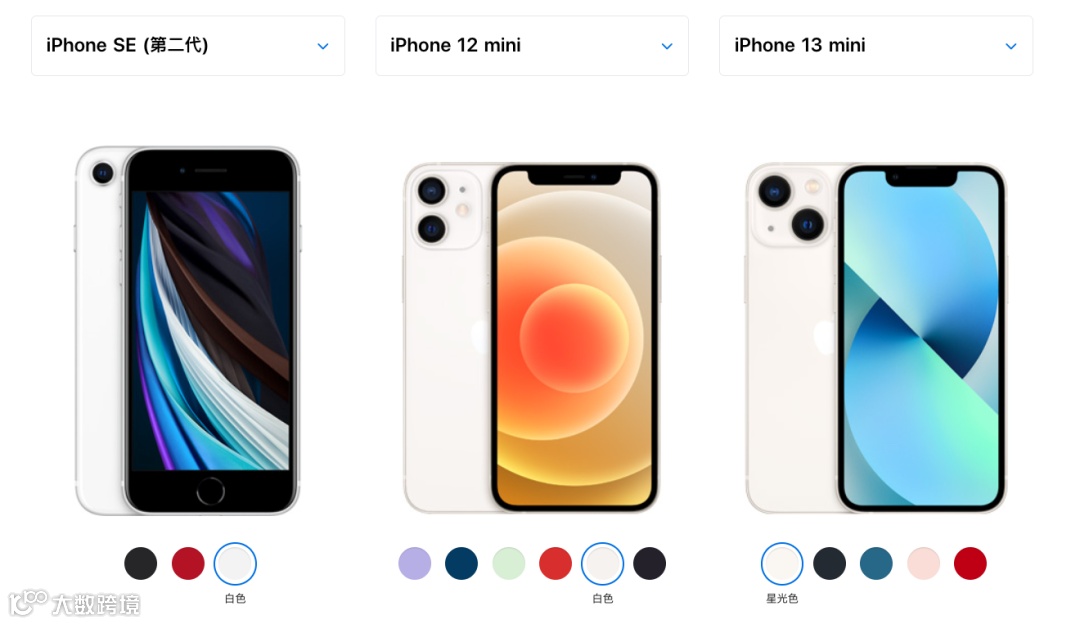Viewport: 1080px width, 624px height.
Task: Expand the iPhone 12 mini model selector
Action: pos(532,45)
